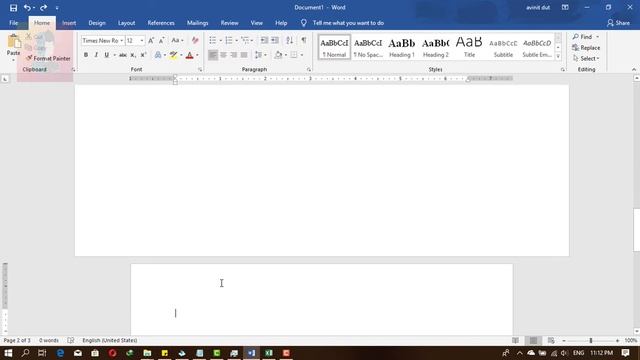Open line and paragraph spacing menu

click(260, 55)
